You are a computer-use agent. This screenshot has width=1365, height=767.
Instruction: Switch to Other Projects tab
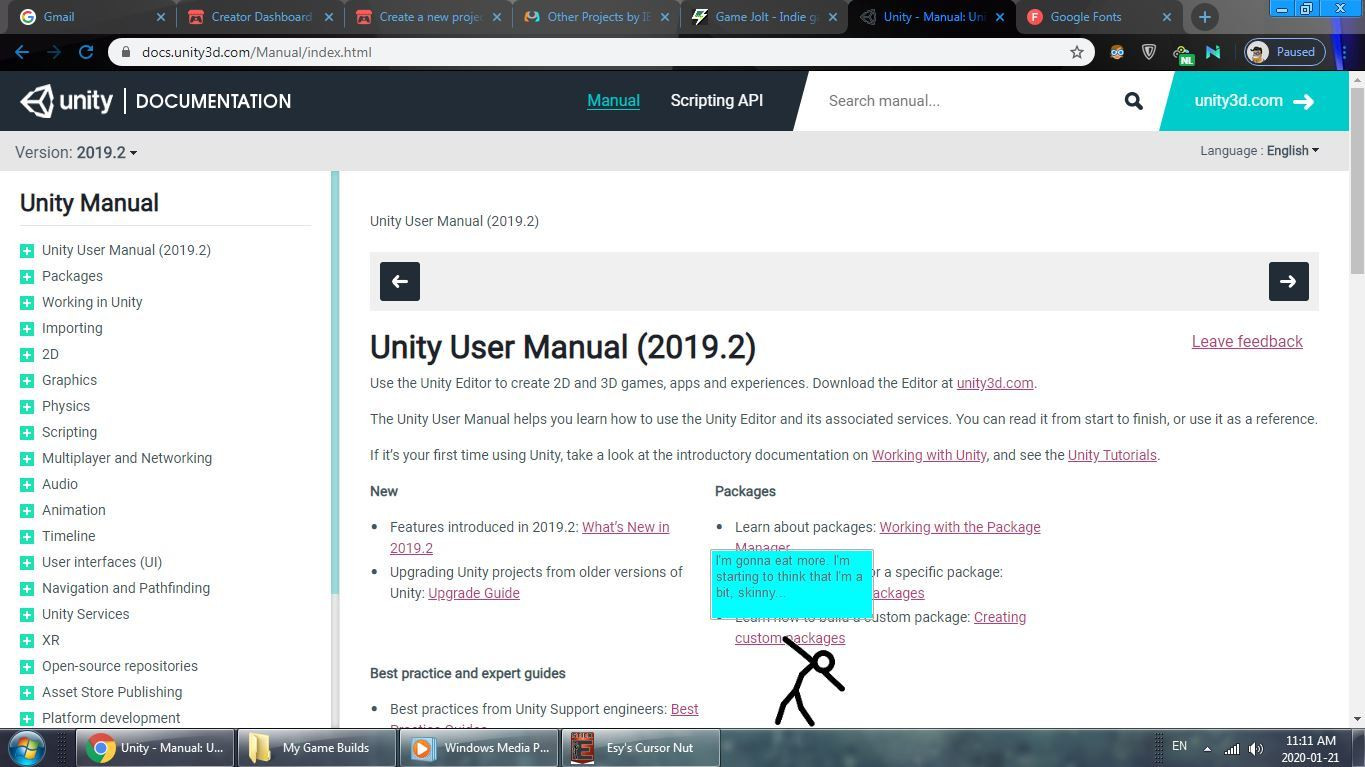coord(596,17)
